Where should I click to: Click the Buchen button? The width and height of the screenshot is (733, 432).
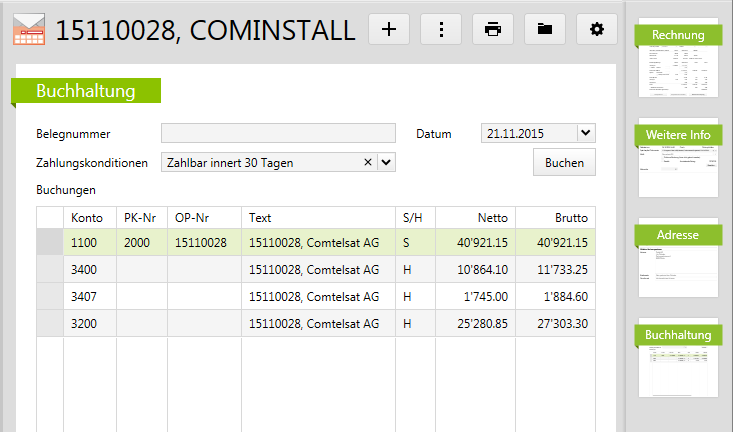[x=564, y=162]
